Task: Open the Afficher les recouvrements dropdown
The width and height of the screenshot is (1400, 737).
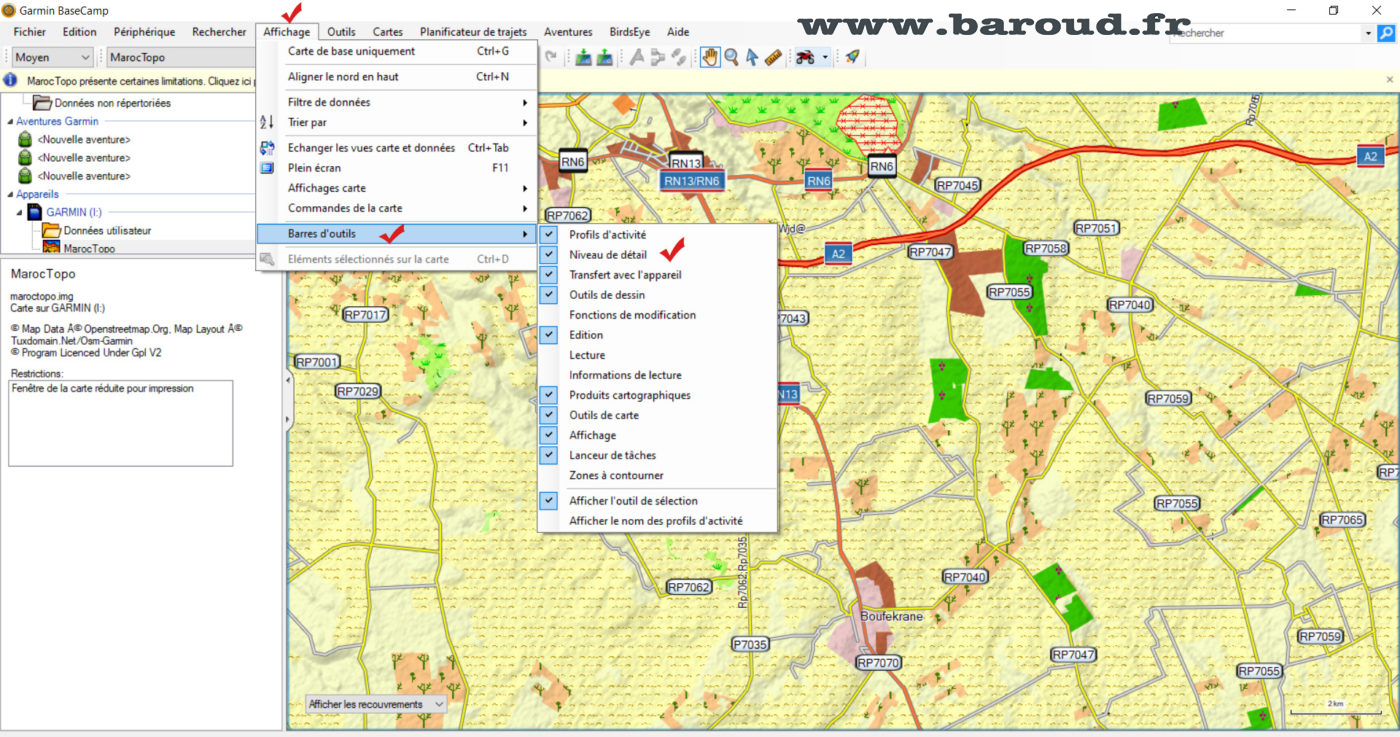Action: 376,704
